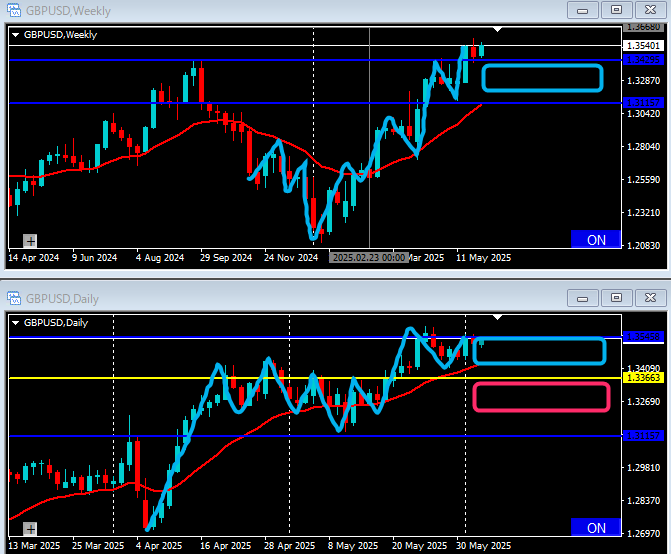Select the 1.31157 price label in Daily chart

(643, 435)
